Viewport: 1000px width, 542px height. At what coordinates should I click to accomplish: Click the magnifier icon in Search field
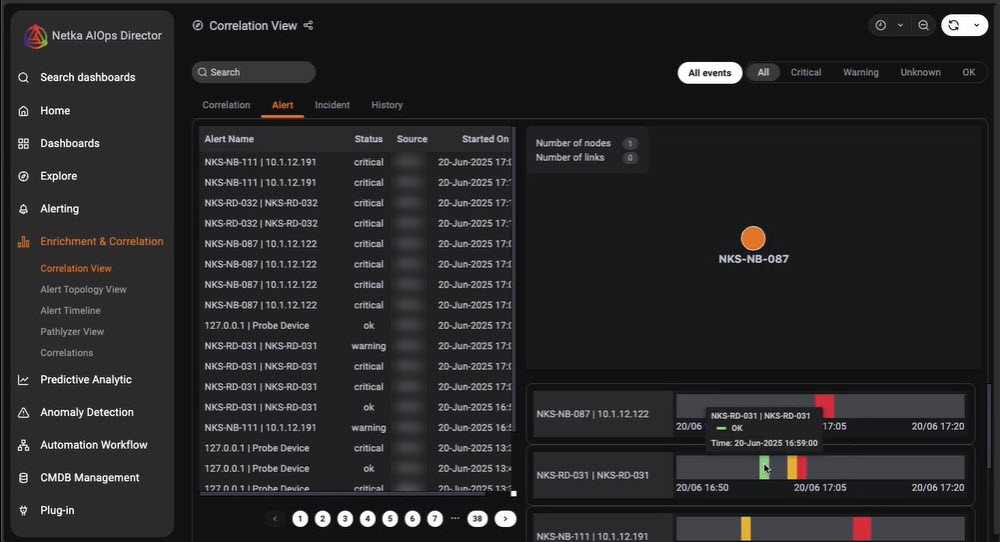click(202, 72)
